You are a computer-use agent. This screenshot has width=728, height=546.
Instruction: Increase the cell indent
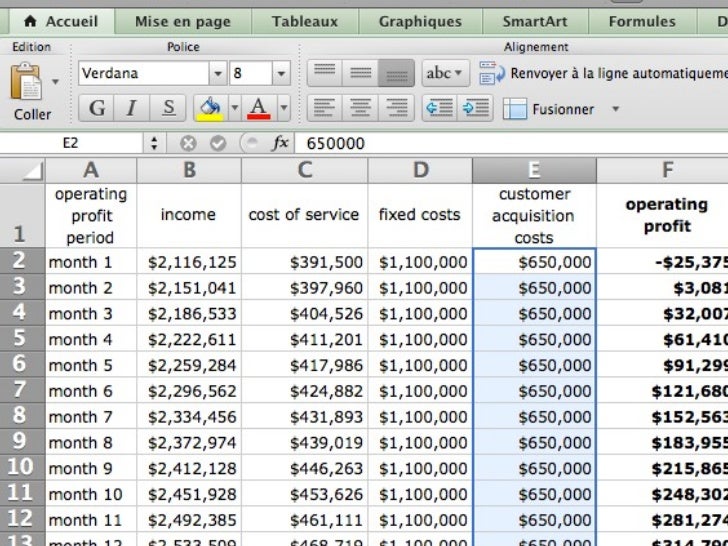(475, 108)
